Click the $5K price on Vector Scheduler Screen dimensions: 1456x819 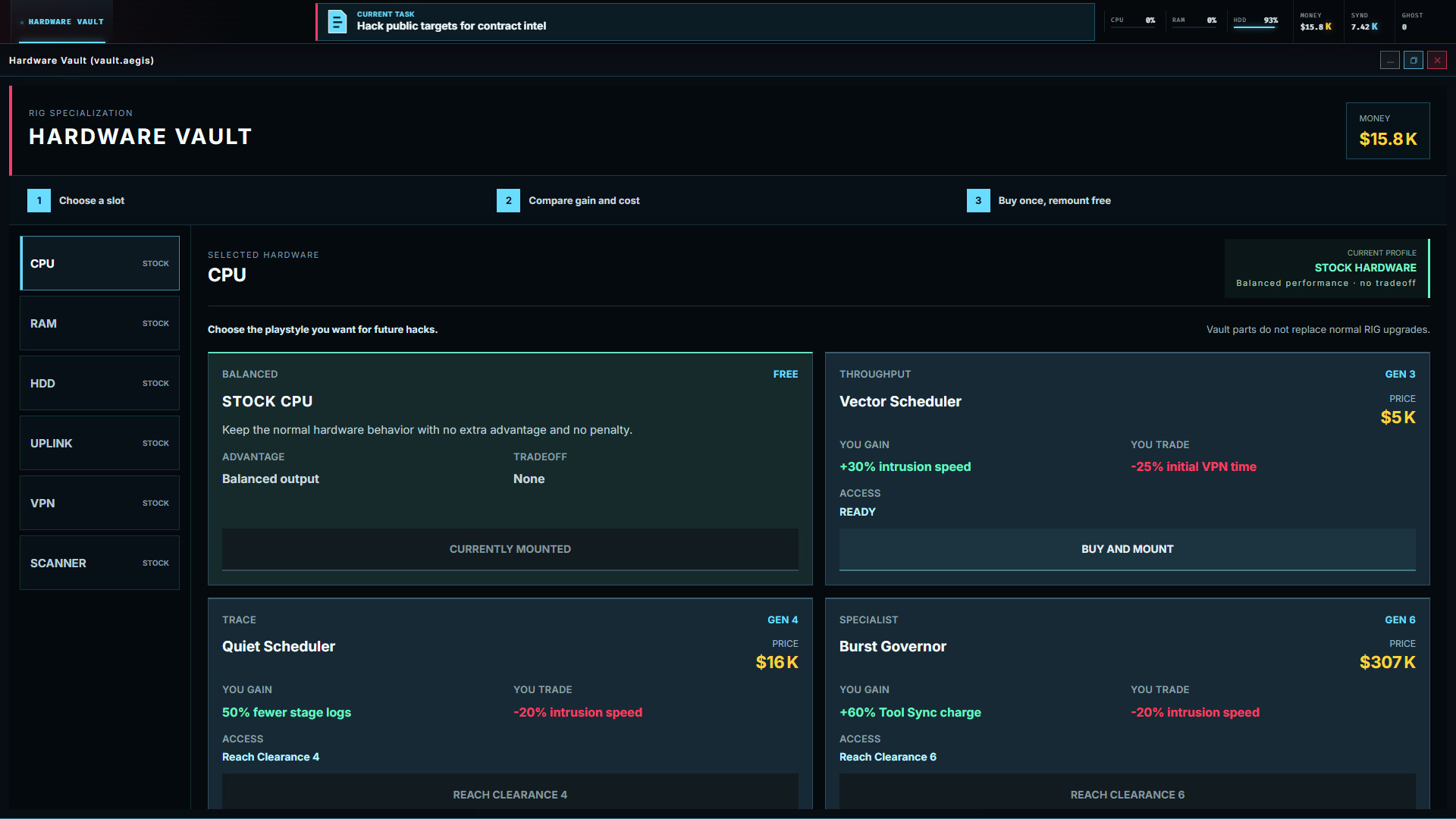(1398, 417)
